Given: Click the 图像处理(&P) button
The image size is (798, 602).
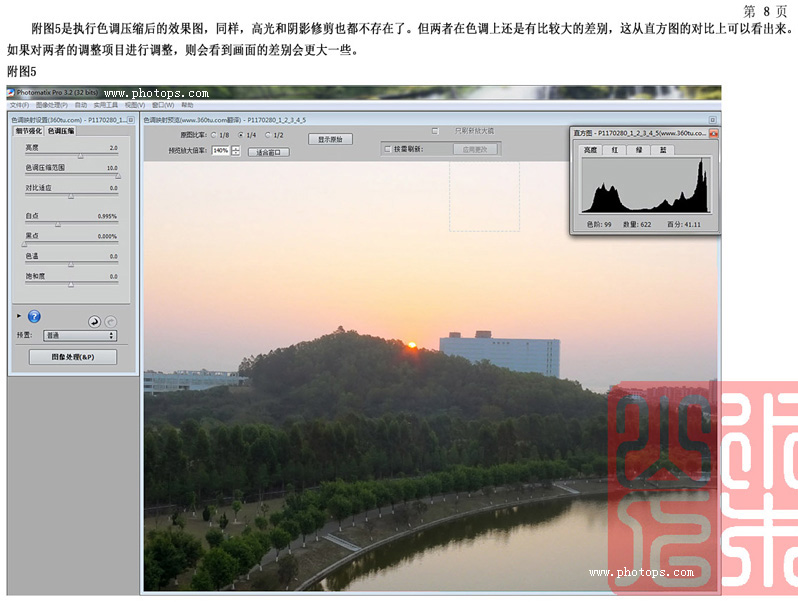Looking at the screenshot, I should [x=73, y=357].
